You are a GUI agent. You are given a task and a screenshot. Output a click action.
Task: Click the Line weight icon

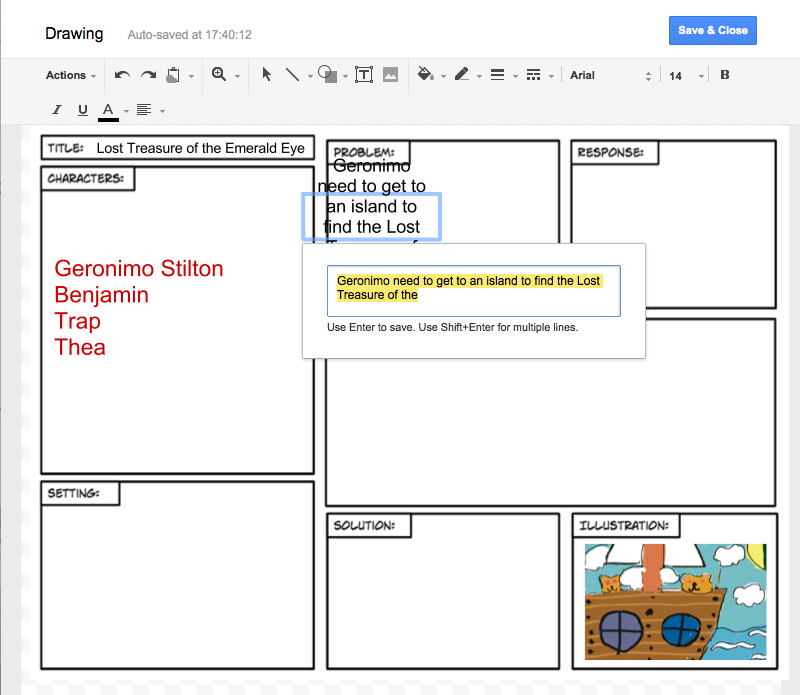pyautogui.click(x=499, y=74)
